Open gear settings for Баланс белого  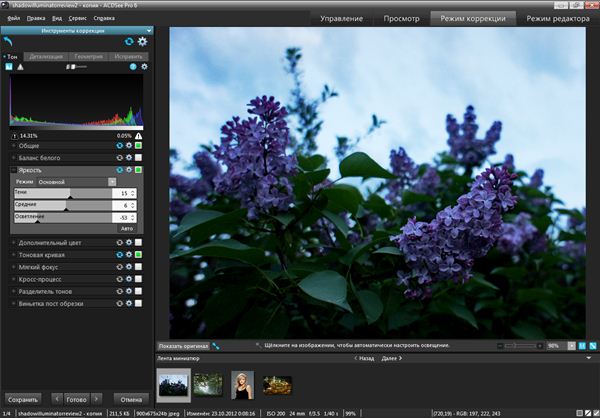click(129, 158)
